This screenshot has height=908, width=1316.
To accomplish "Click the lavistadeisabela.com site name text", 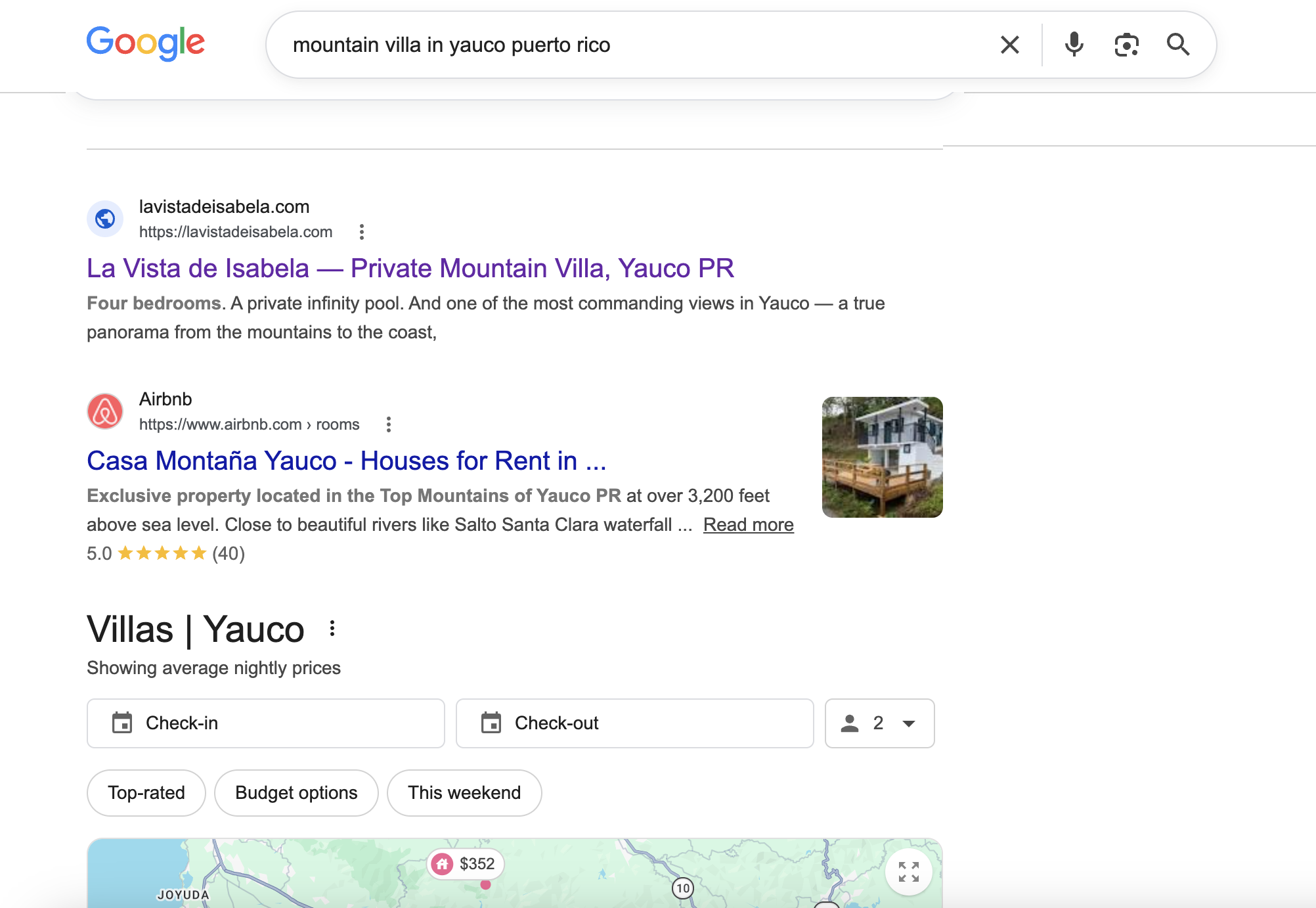I will click(x=224, y=206).
